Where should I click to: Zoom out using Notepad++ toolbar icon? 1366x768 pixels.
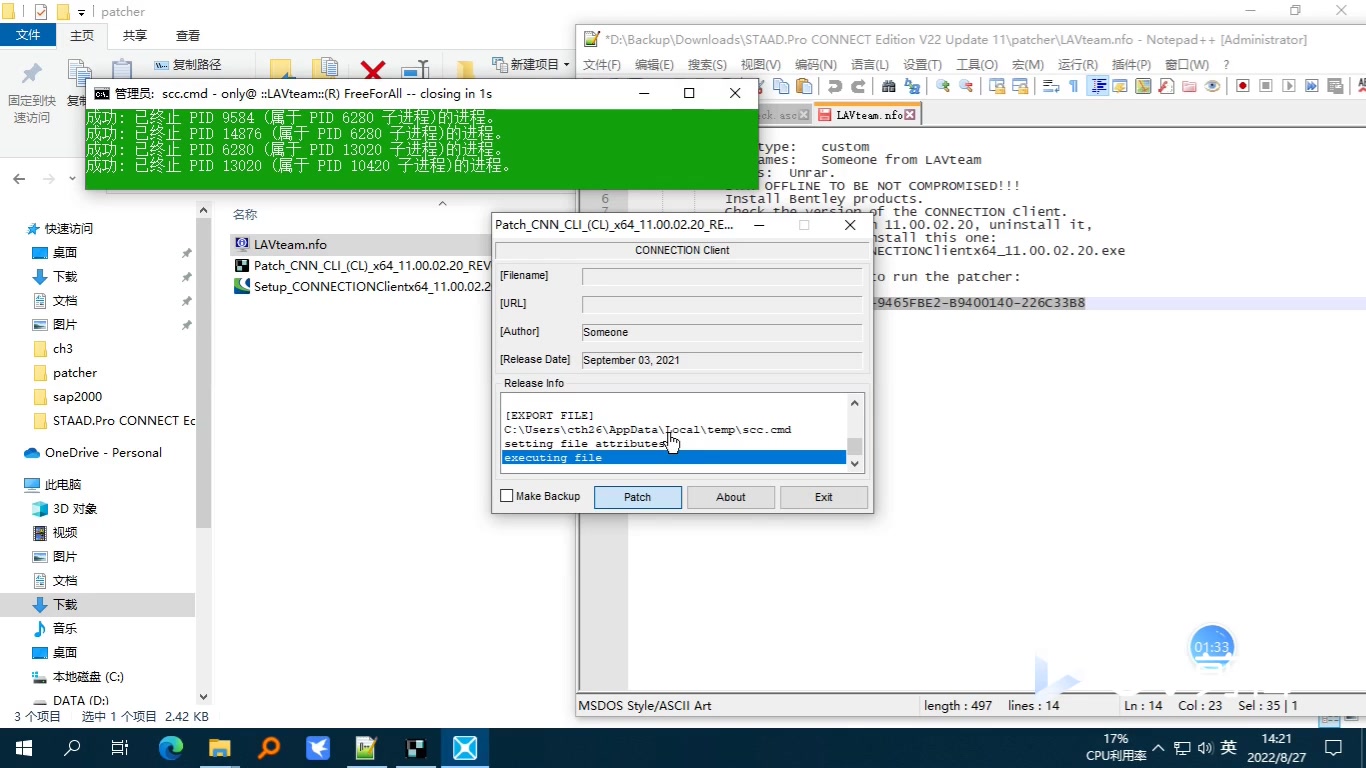(966, 86)
